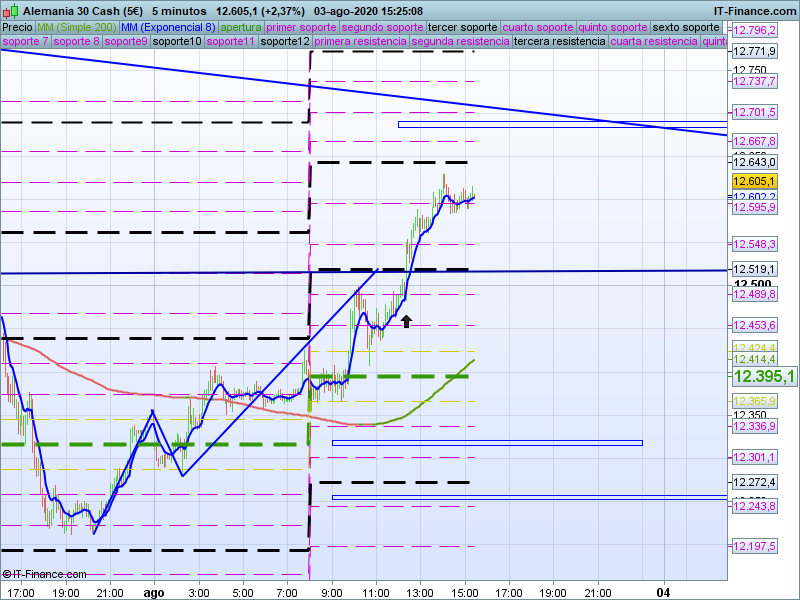Viewport: 800px width, 600px height.
Task: Click the primer soporte legend label
Action: coord(303,27)
